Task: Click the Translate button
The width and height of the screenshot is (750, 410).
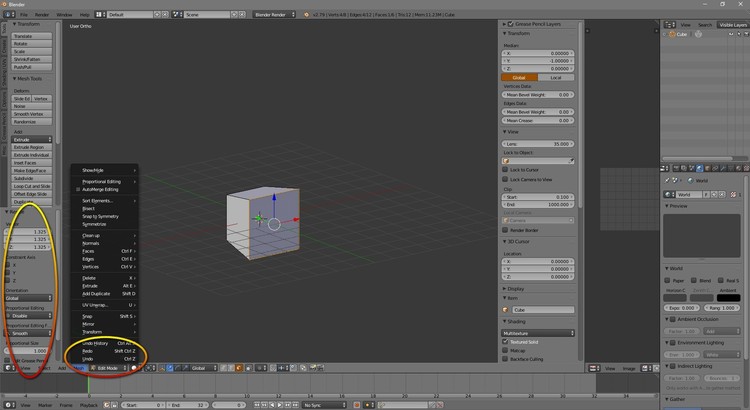Action: [x=32, y=36]
